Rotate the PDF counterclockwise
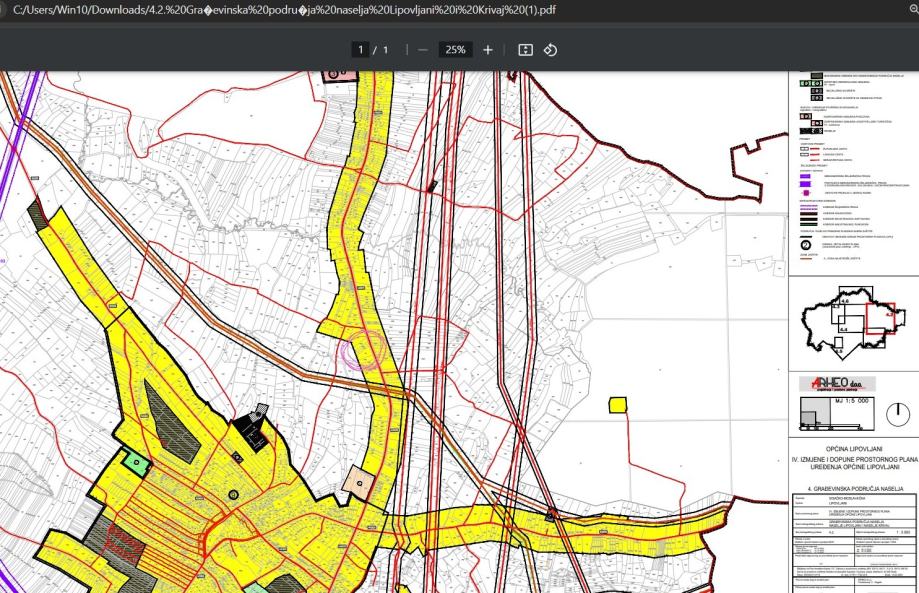Screen dimensions: 919x593 coord(550,50)
